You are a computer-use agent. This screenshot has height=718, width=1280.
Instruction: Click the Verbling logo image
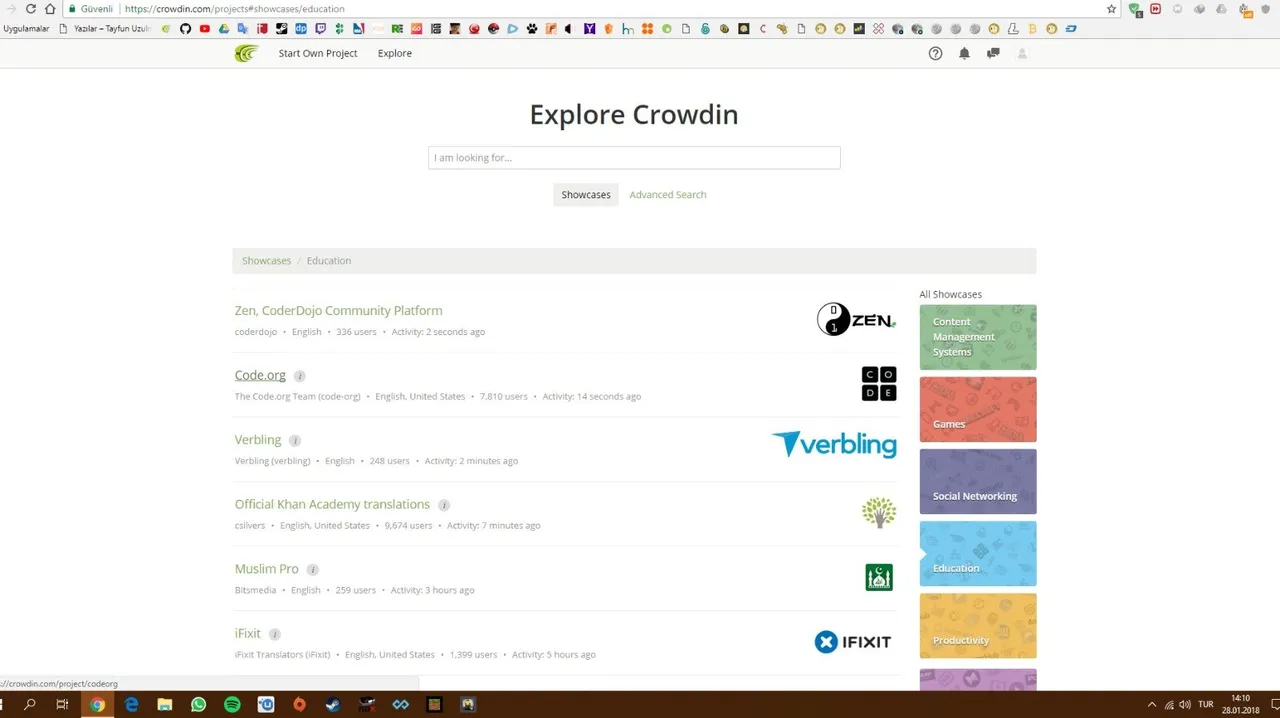click(x=834, y=445)
